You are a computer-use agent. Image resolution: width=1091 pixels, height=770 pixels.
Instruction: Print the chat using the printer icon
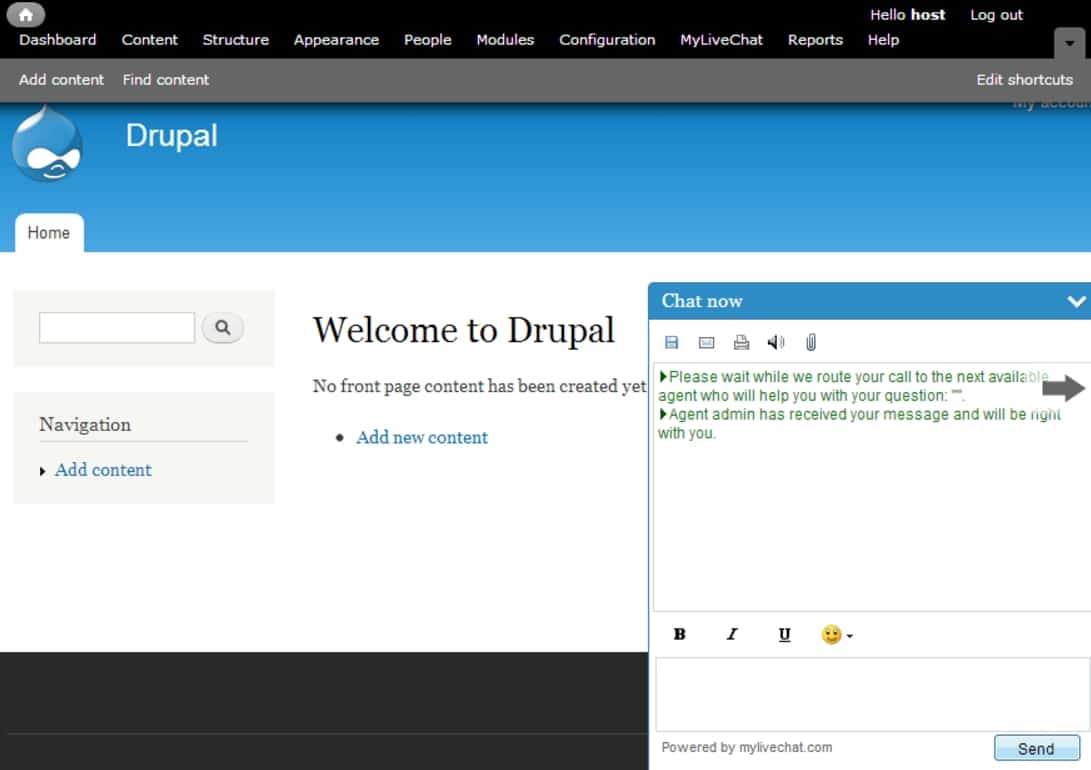742,342
